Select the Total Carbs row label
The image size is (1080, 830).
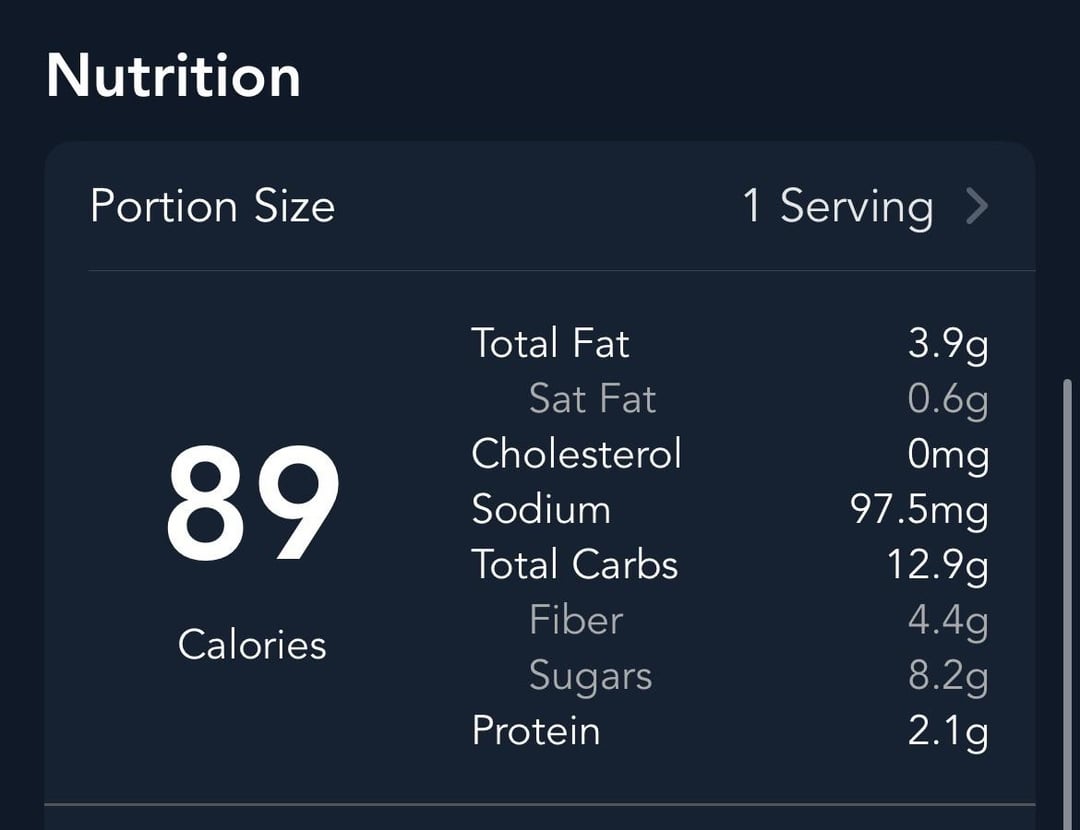coord(574,565)
